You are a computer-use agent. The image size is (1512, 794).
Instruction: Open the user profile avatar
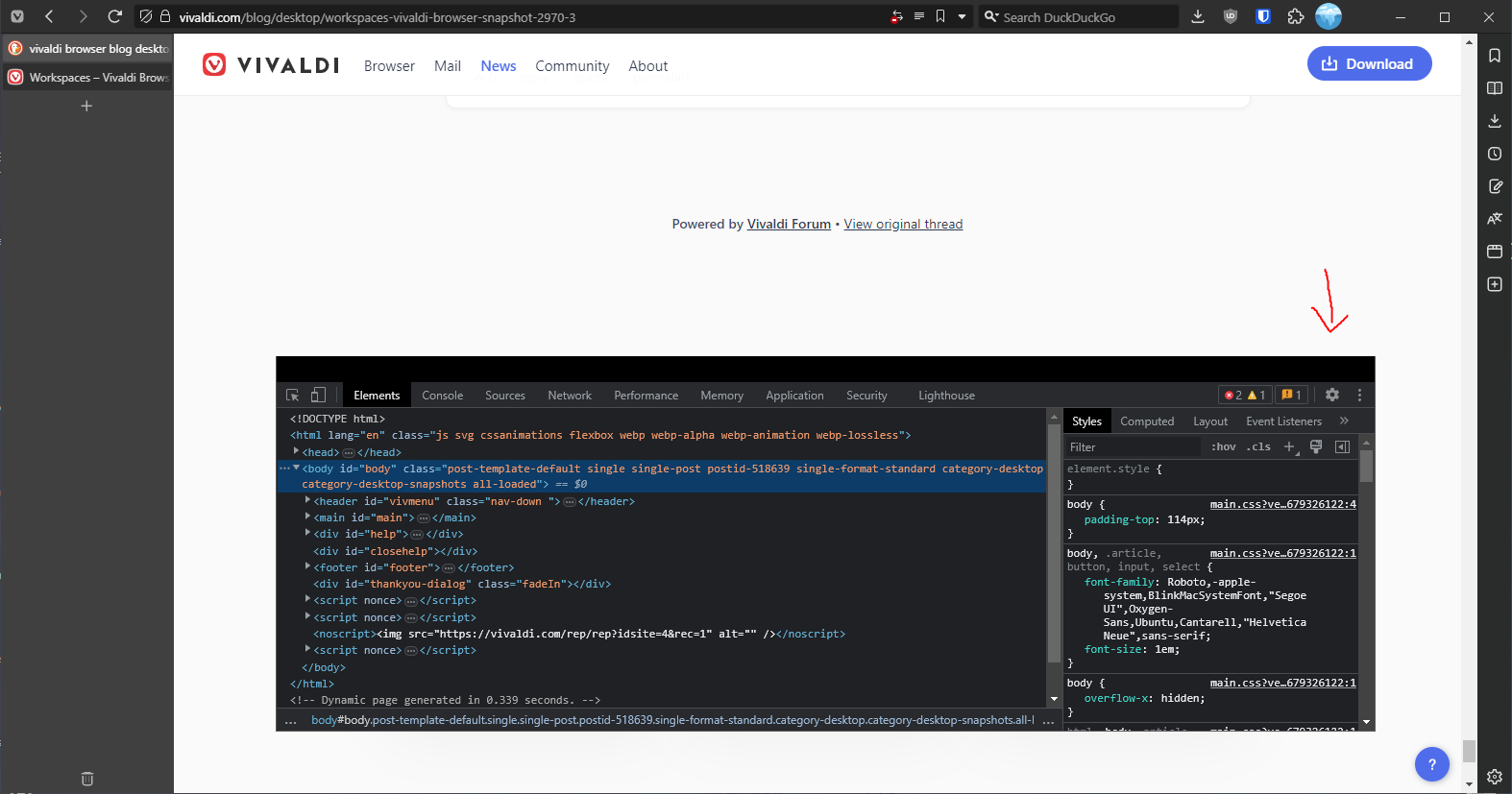point(1329,16)
